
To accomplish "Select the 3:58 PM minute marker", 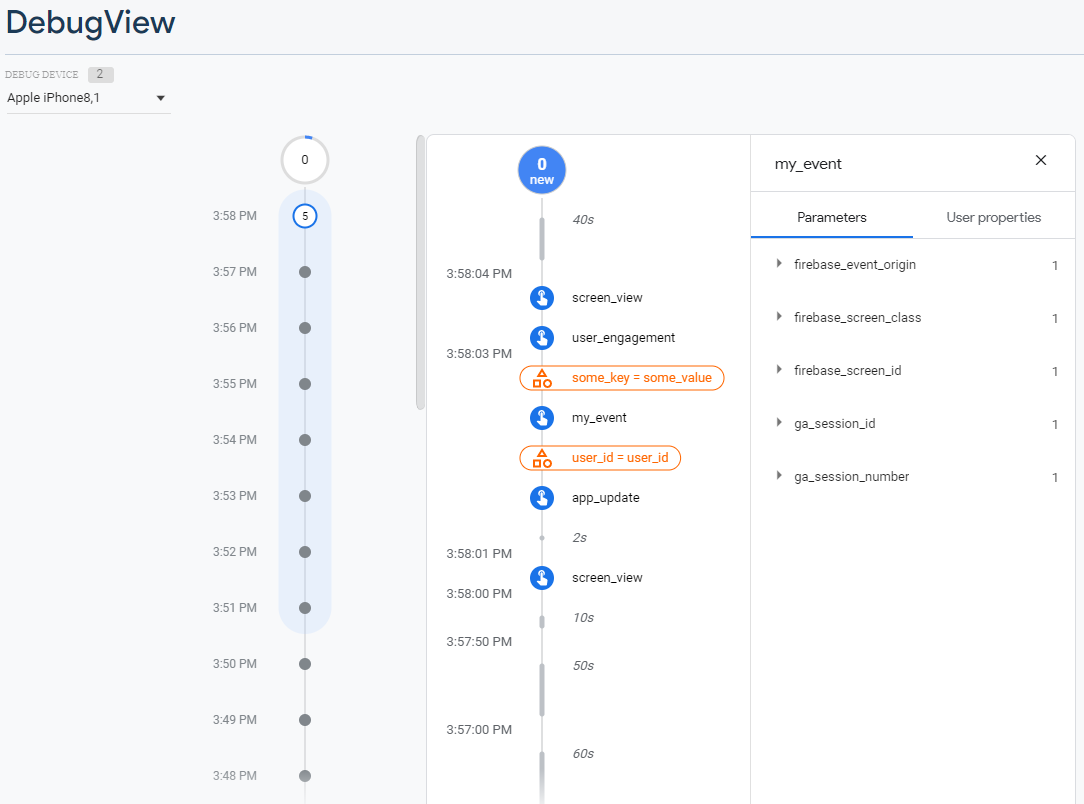I will point(305,216).
